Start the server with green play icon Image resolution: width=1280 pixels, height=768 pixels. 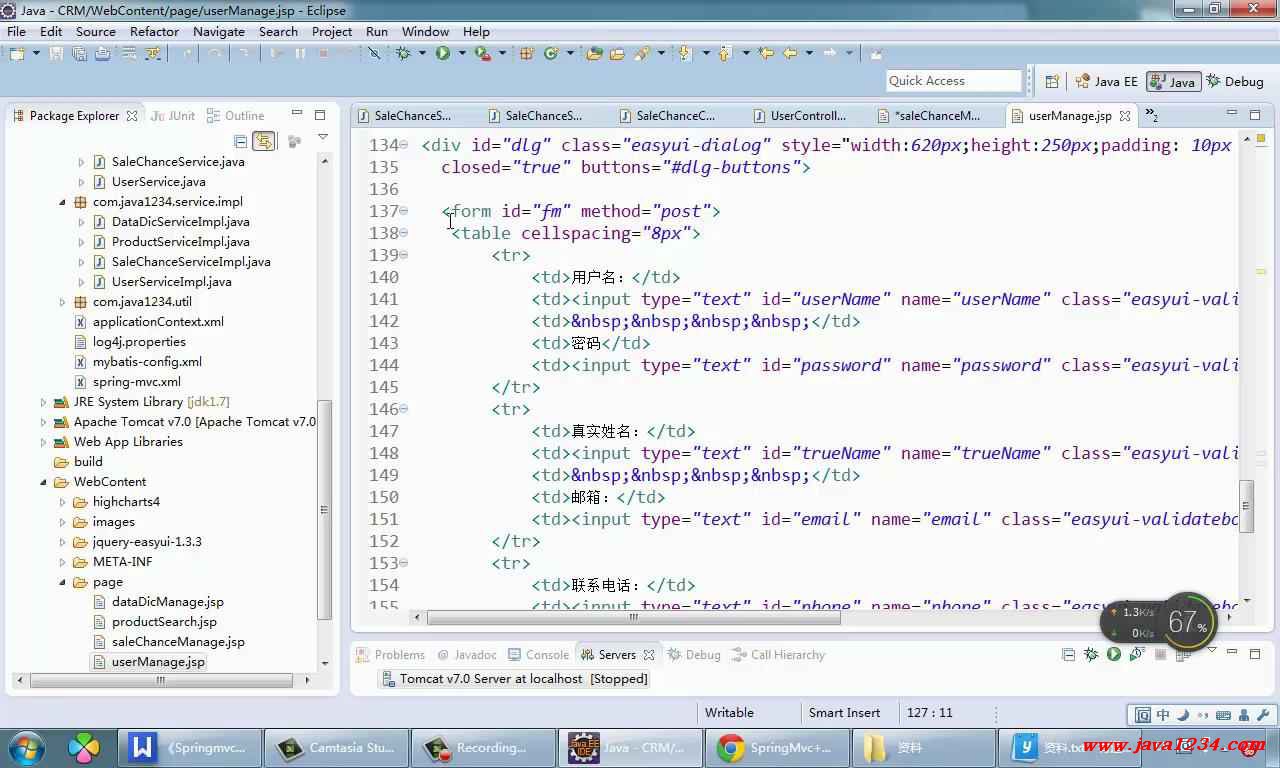1114,655
